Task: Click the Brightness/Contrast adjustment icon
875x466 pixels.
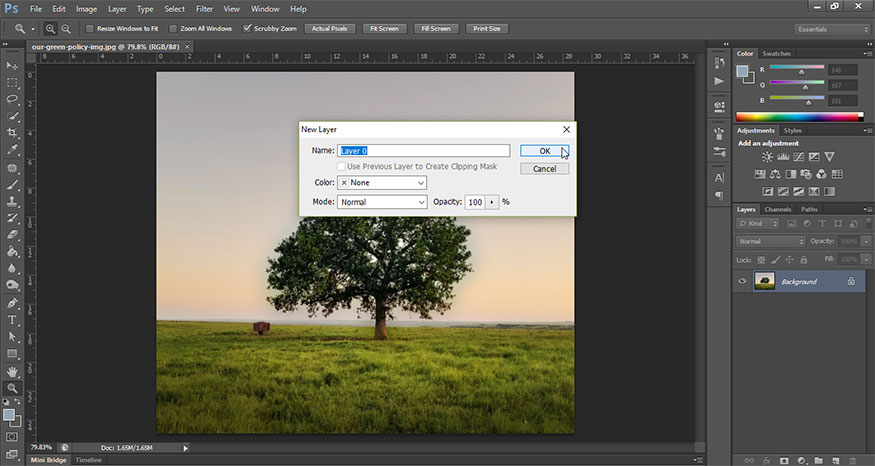Action: [767, 157]
